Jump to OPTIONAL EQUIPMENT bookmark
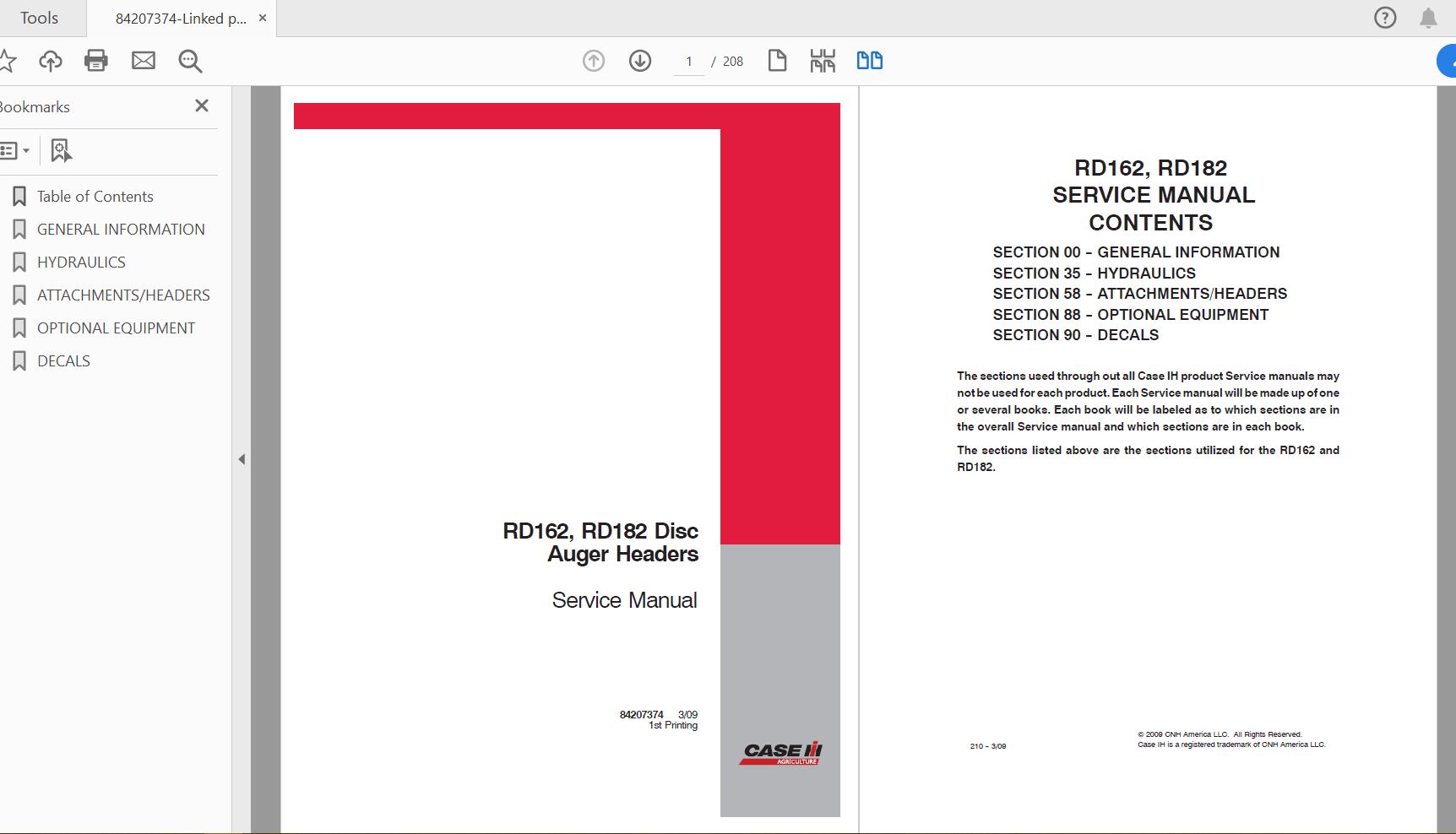The height and width of the screenshot is (834, 1456). tap(116, 328)
